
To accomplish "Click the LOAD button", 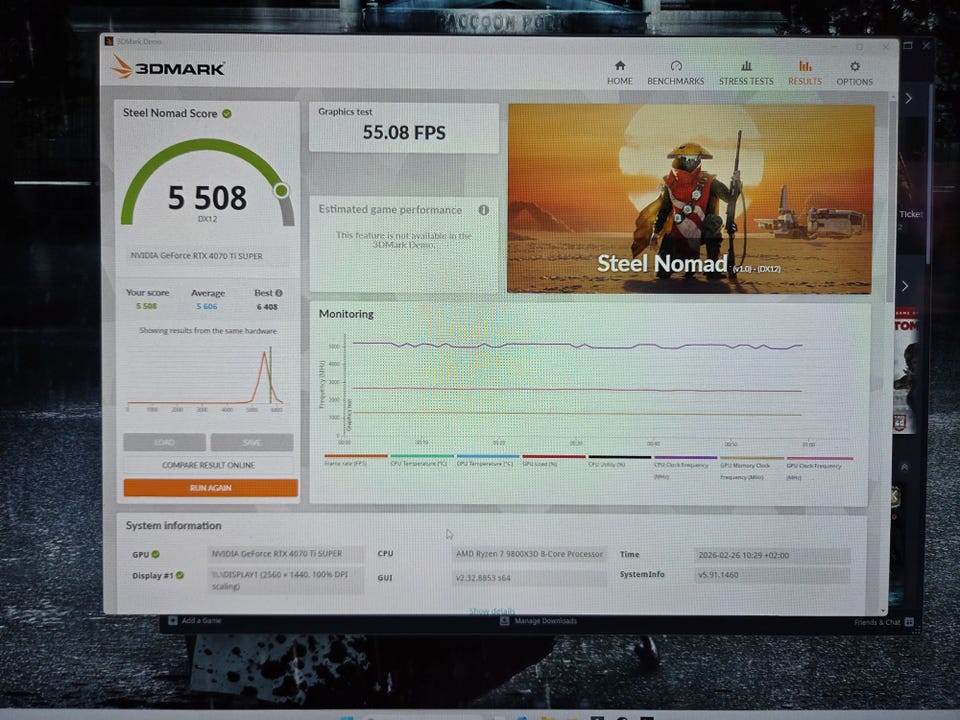I will click(x=164, y=442).
